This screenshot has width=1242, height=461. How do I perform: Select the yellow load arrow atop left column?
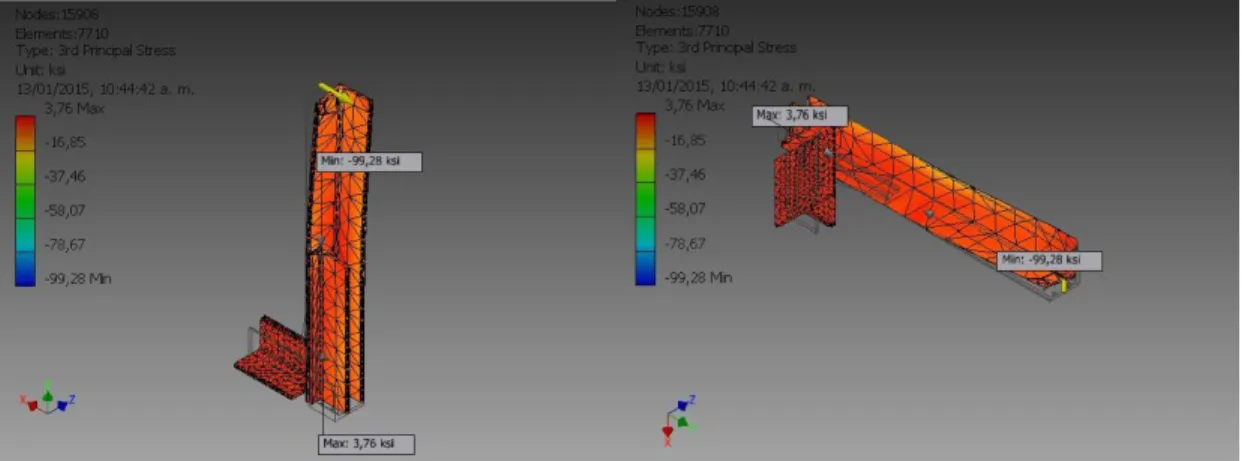(x=334, y=93)
